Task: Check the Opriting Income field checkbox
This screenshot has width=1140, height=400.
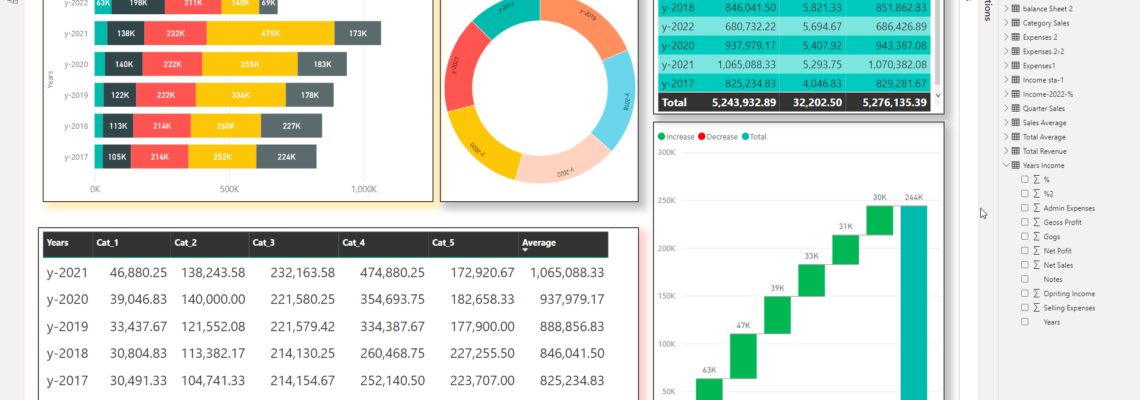Action: pyautogui.click(x=1024, y=294)
